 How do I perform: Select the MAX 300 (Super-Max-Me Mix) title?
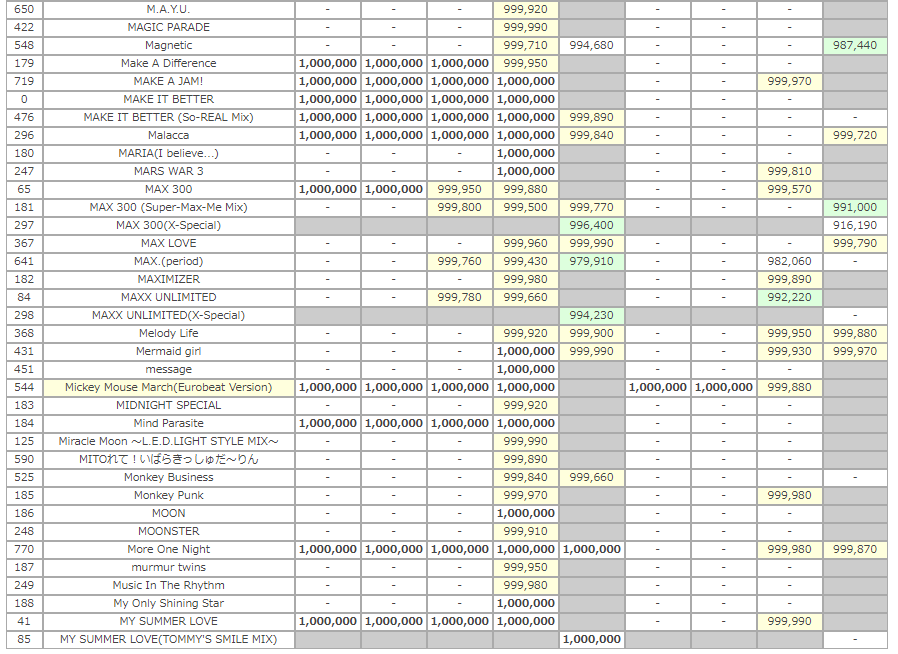tap(168, 207)
